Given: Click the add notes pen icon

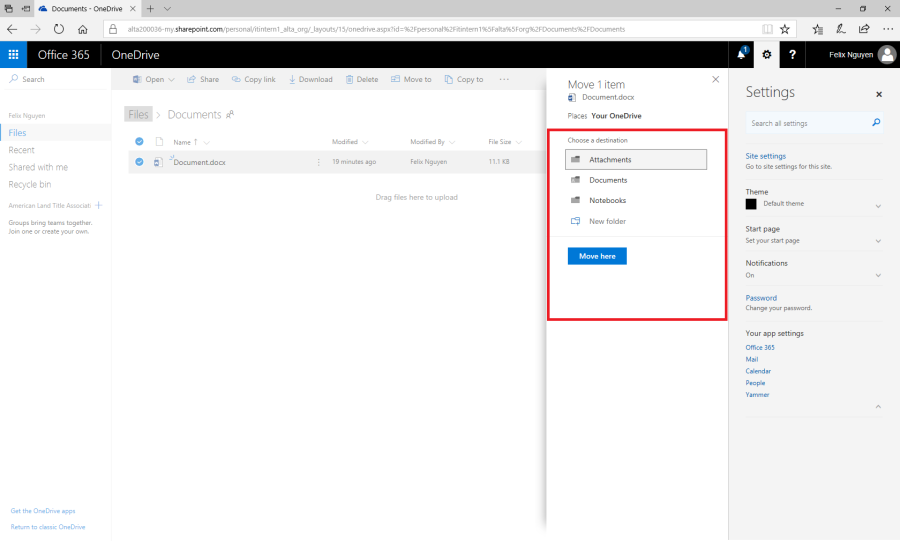Looking at the screenshot, I should coord(841,29).
